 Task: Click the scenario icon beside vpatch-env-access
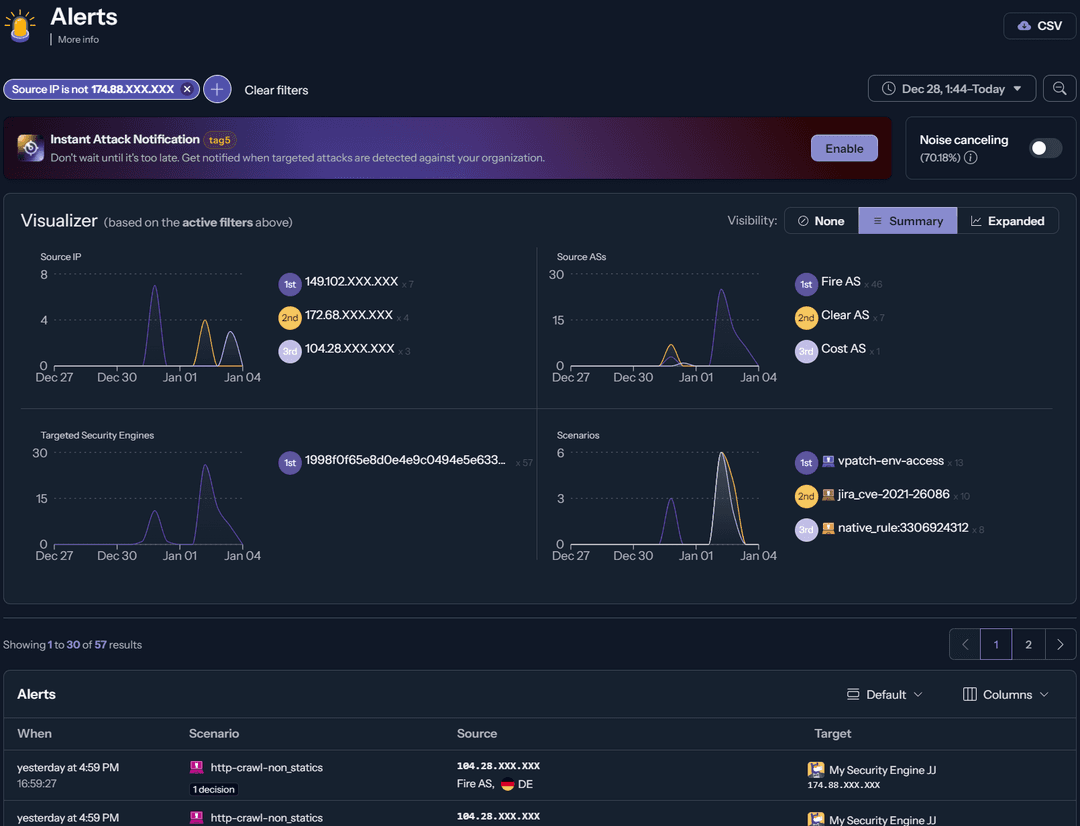[x=829, y=462]
